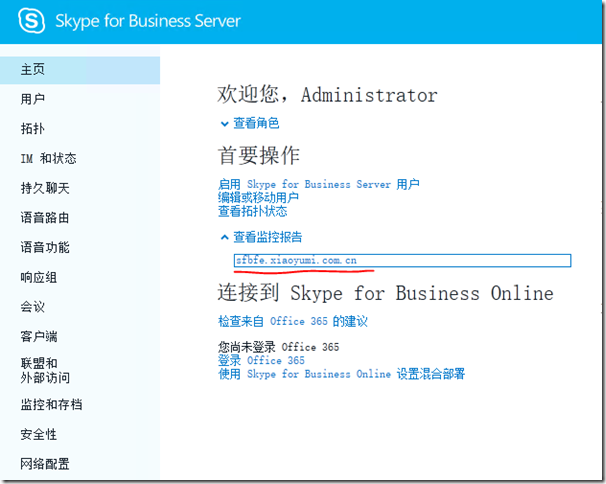Collapse the 查看监控报告 chevron
This screenshot has width=606, height=484.
click(224, 237)
